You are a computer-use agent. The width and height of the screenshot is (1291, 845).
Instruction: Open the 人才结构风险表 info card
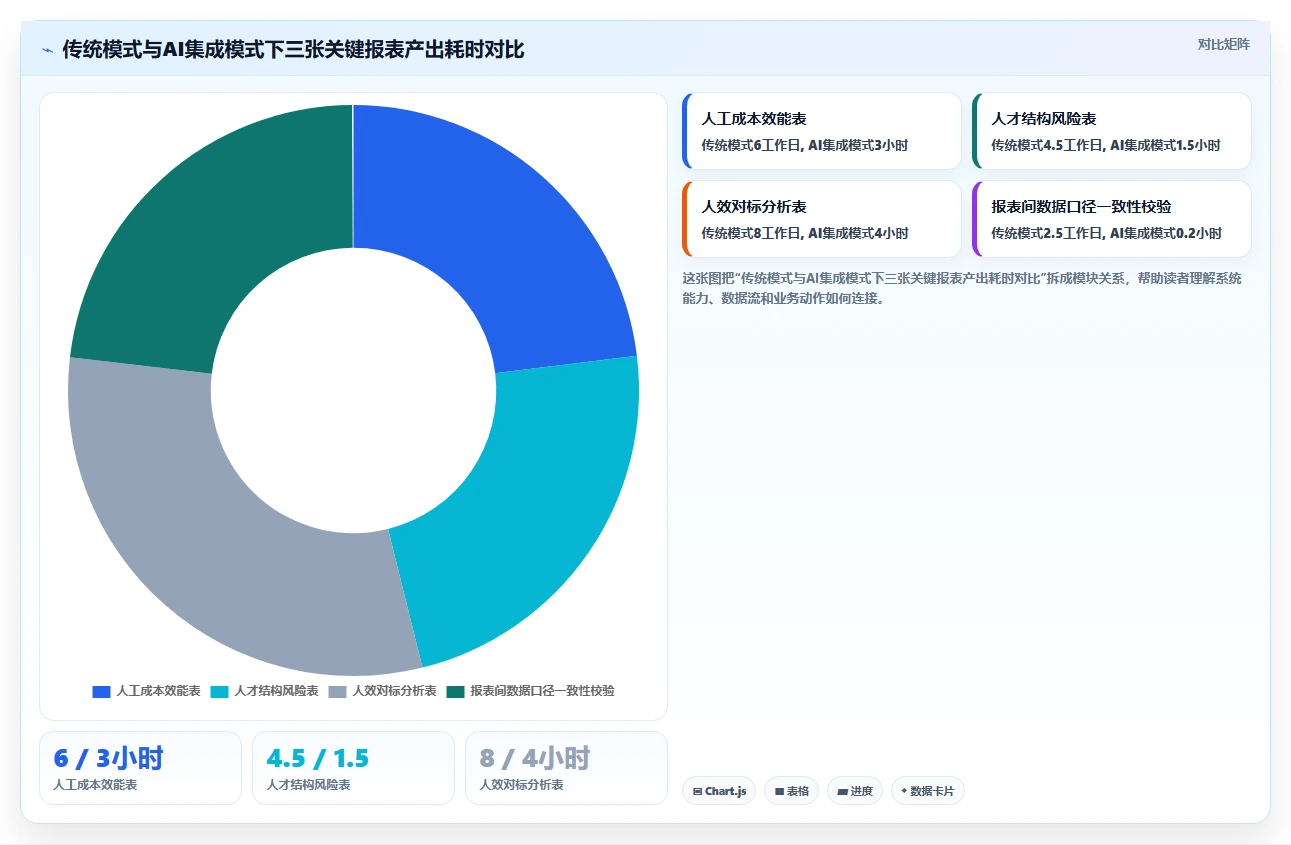coord(1111,131)
